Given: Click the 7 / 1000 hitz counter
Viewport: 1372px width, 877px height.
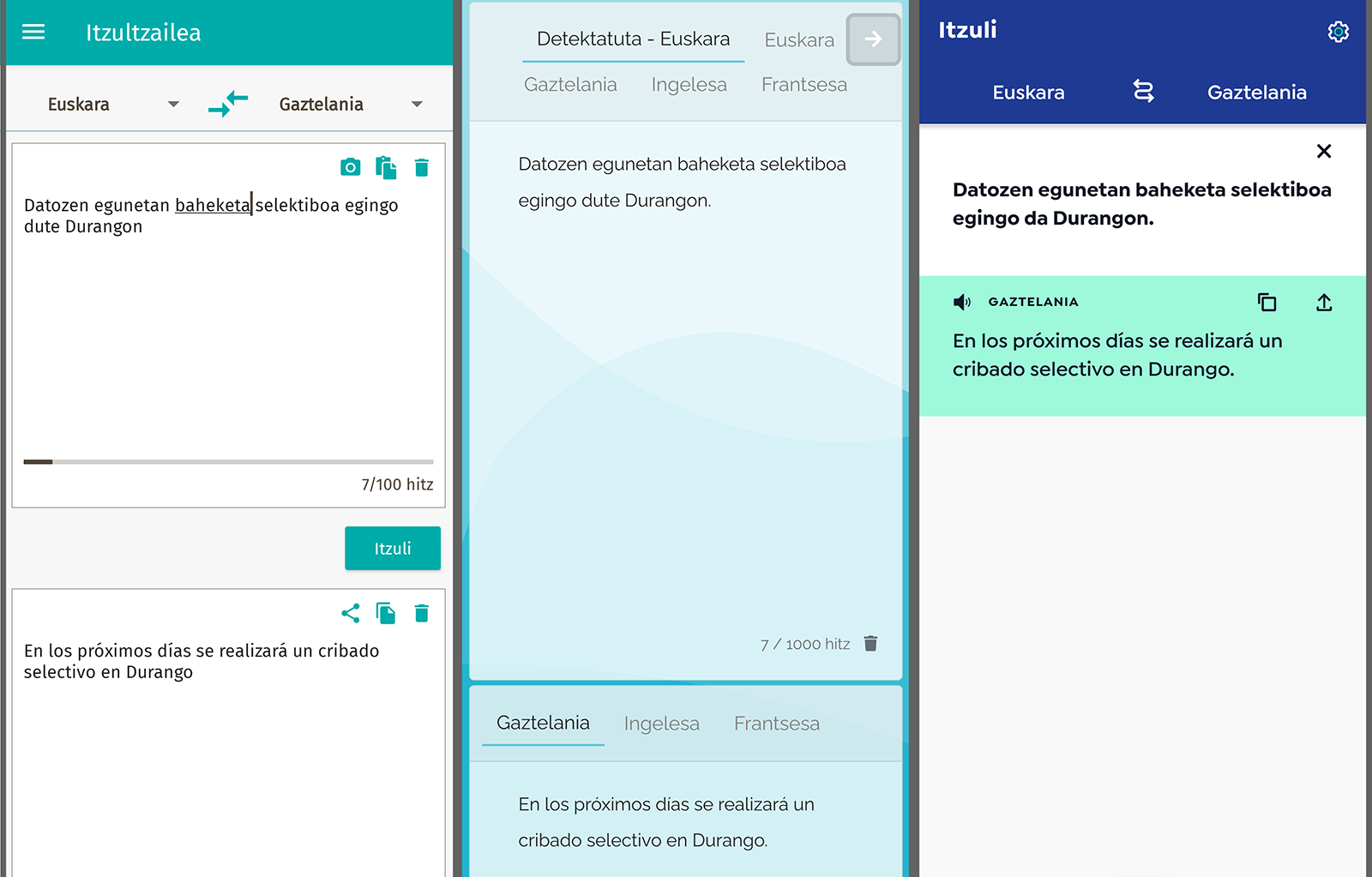Looking at the screenshot, I should pyautogui.click(x=805, y=644).
